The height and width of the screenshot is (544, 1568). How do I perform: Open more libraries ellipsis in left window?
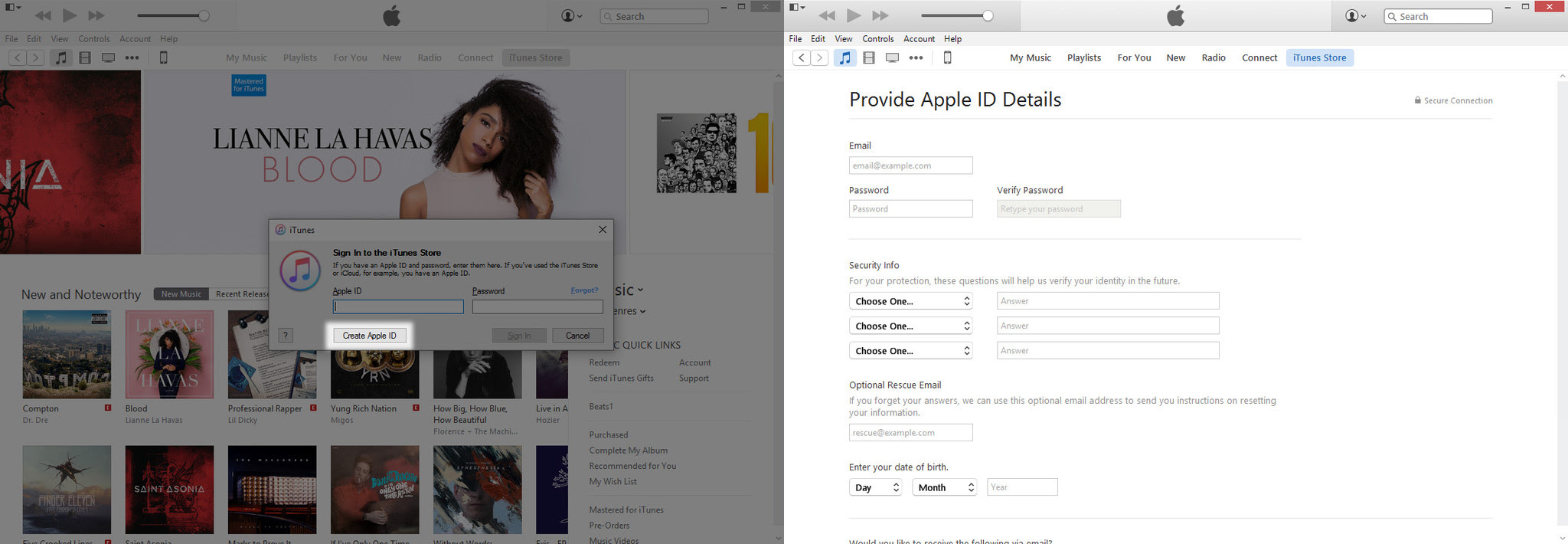132,57
